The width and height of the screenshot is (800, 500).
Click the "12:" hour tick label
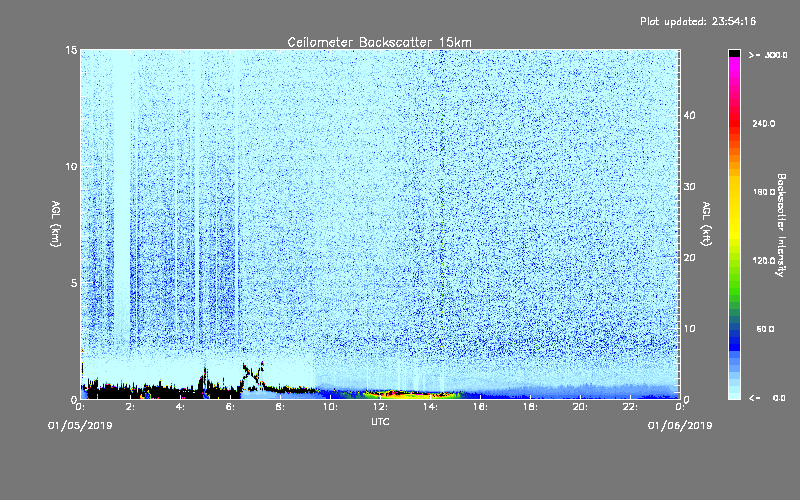coord(380,407)
